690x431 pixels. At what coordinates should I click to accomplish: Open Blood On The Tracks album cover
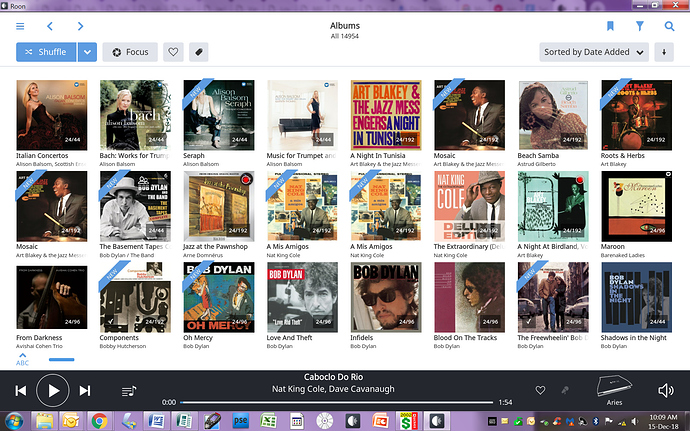click(470, 297)
